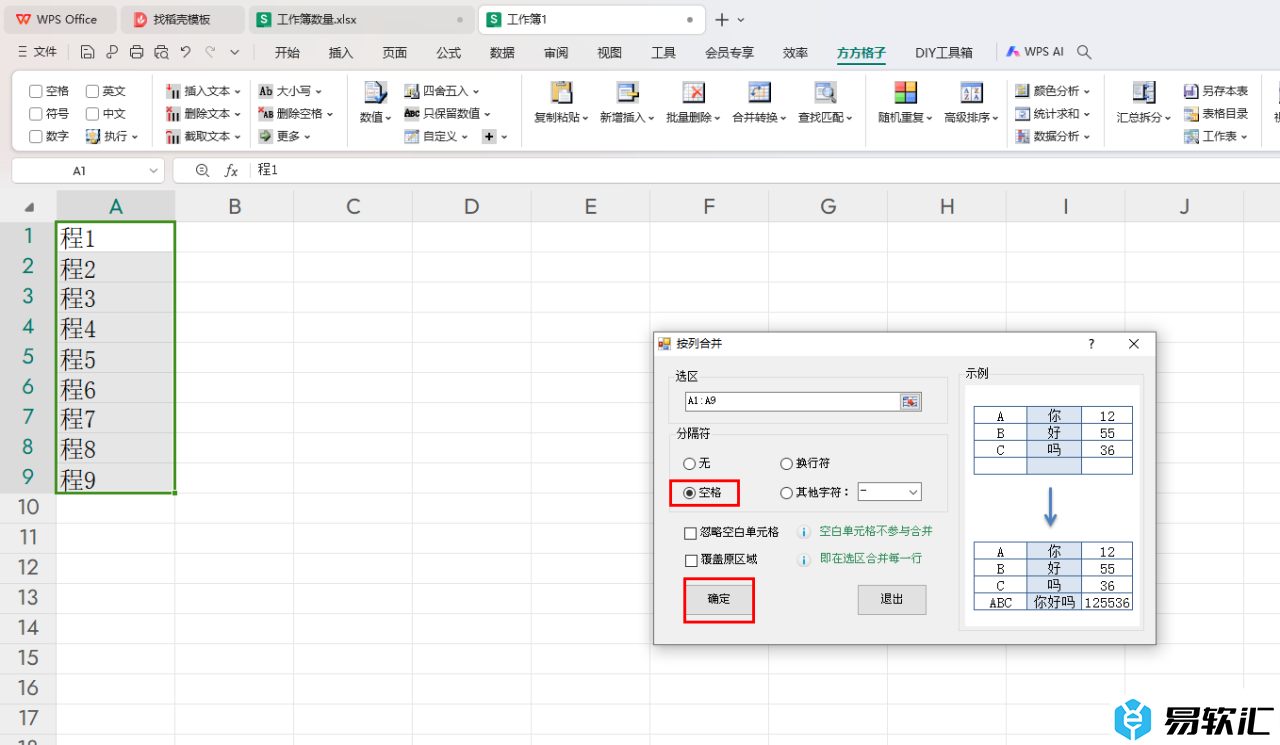Screen dimensions: 1280x745
Task: Click the help question mark in 按列合并 dialog
Action: point(1091,344)
